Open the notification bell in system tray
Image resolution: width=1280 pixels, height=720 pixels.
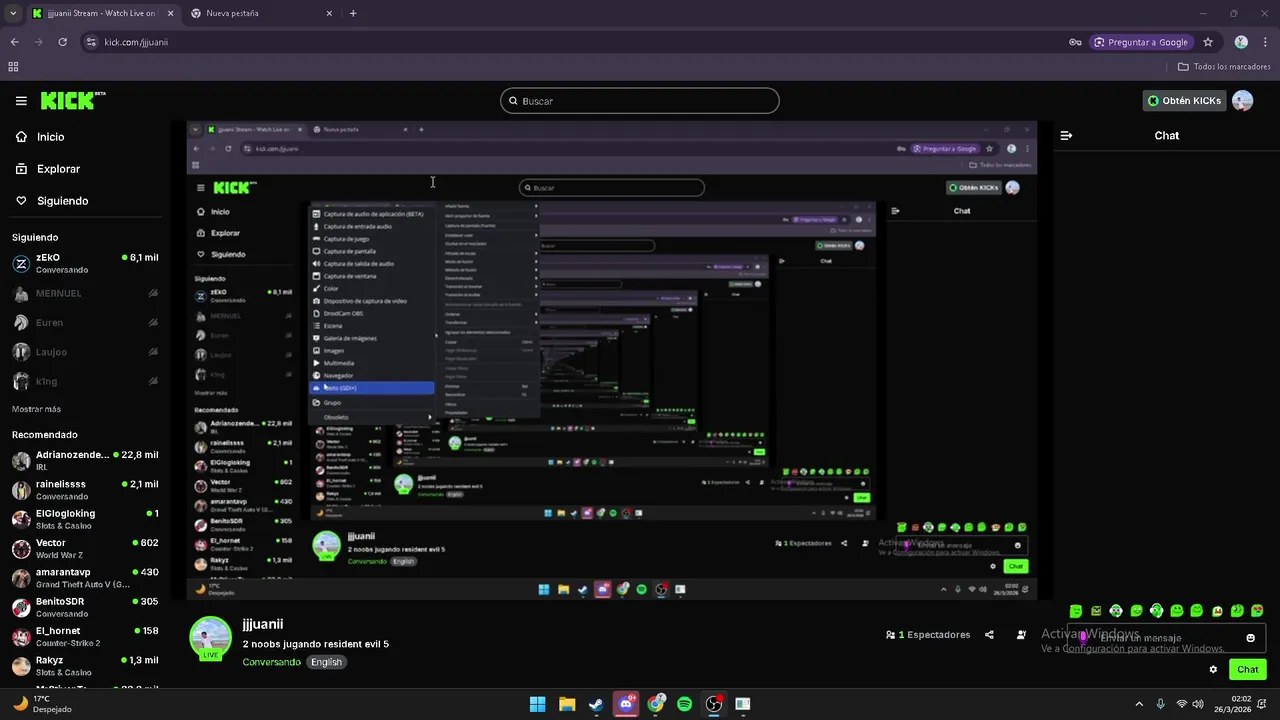click(1263, 704)
